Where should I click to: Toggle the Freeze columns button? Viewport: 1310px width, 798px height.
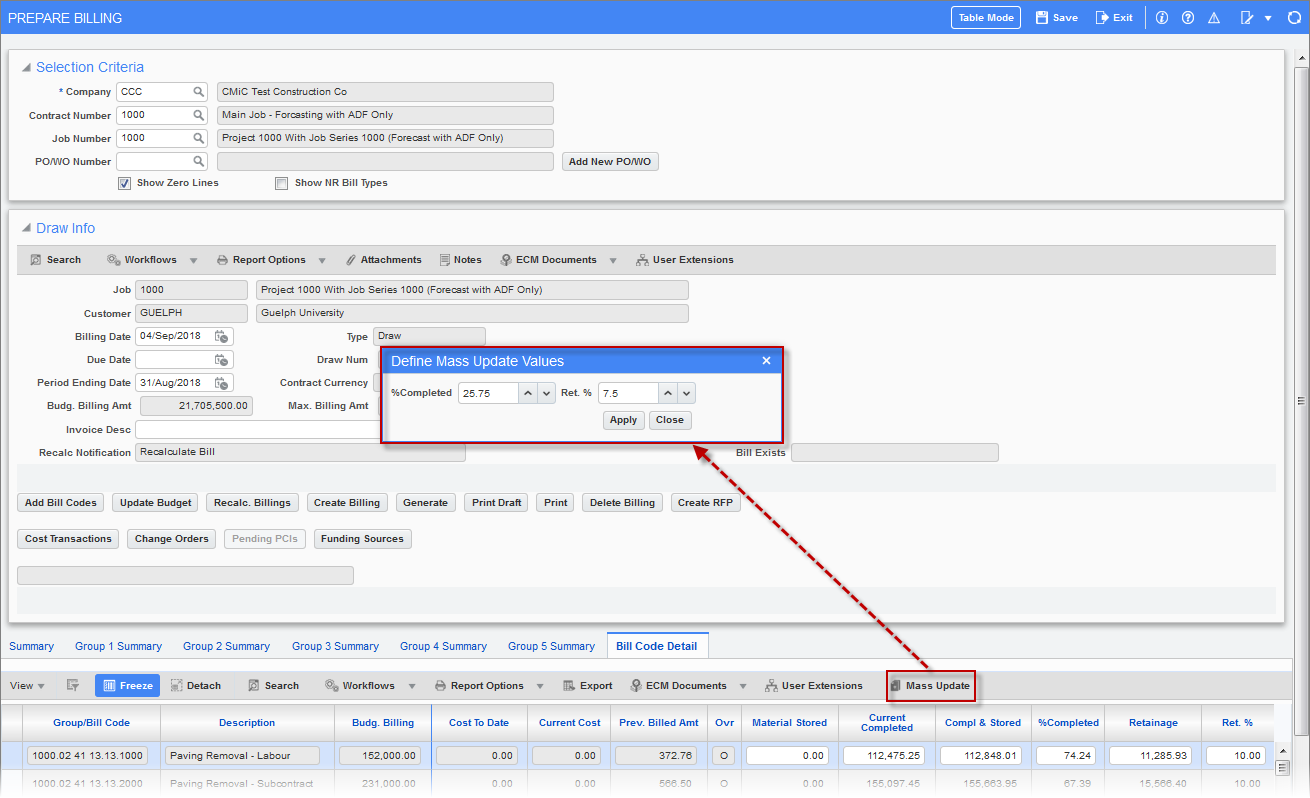coord(126,686)
